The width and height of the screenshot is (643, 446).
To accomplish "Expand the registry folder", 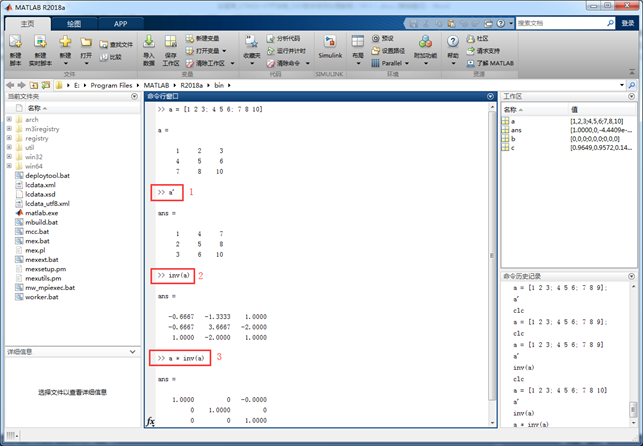I will (x=9, y=138).
